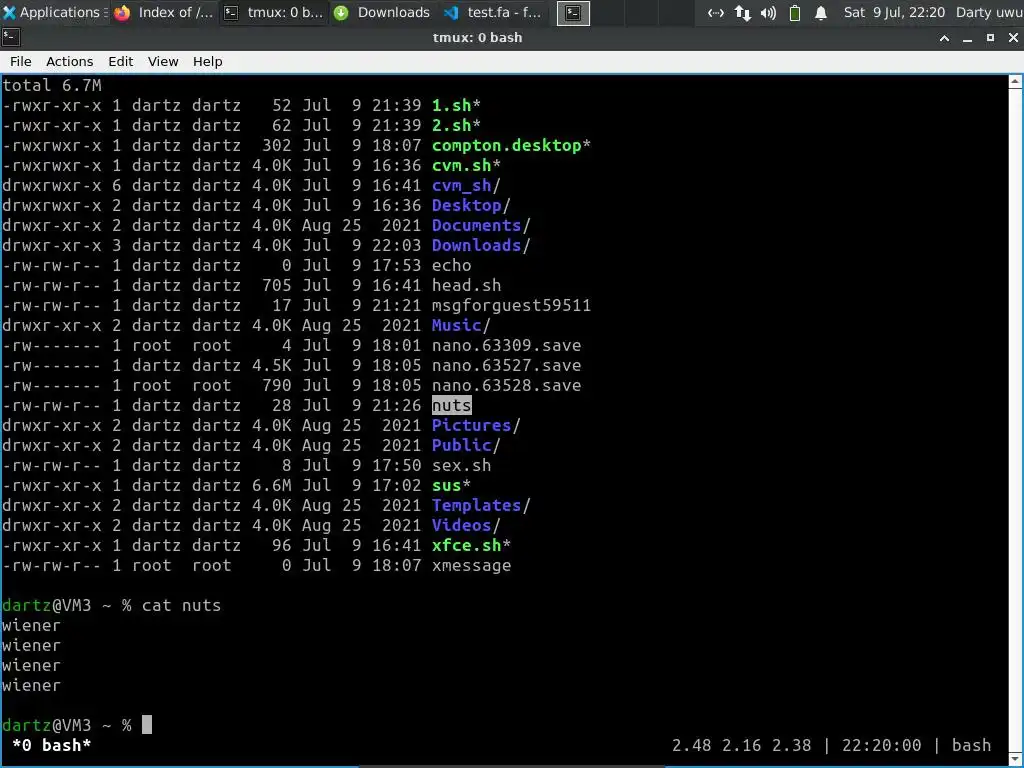Minimize the tmux terminal window

tap(967, 38)
